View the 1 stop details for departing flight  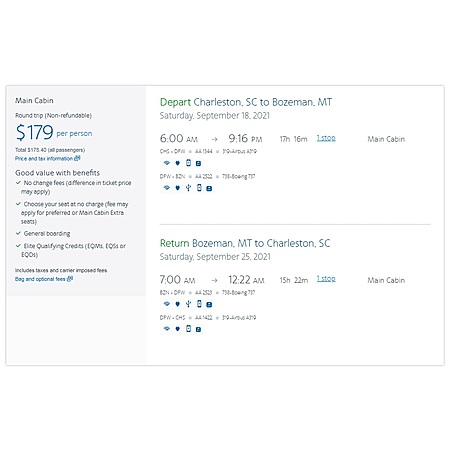tap(326, 138)
